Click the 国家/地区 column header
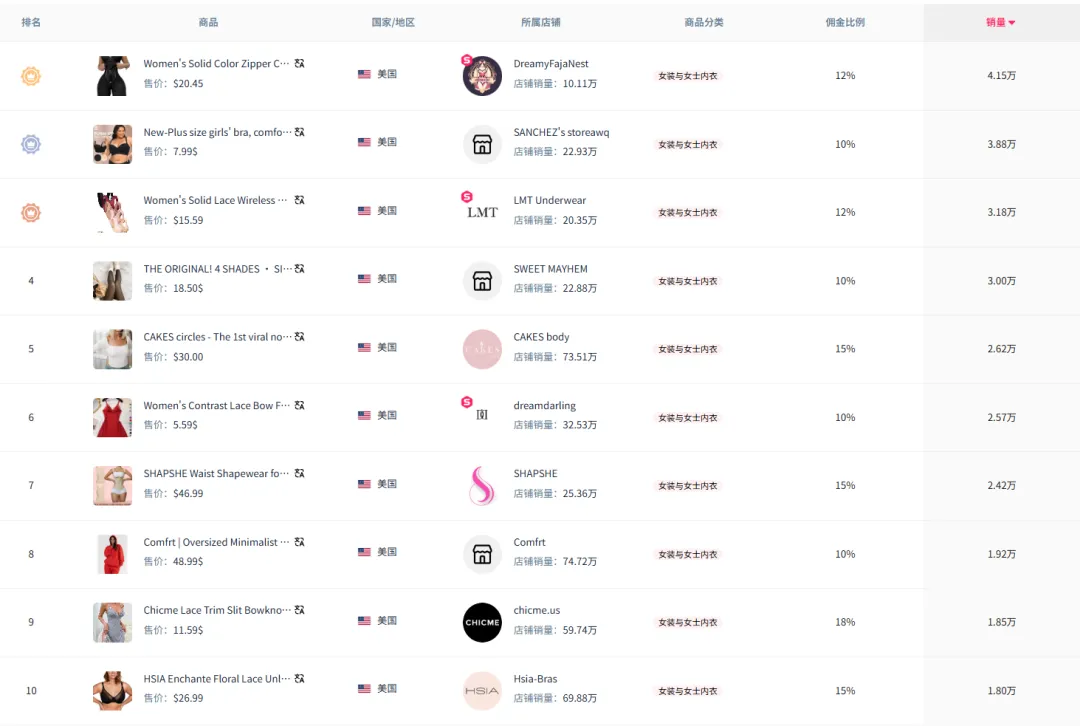This screenshot has width=1080, height=726. pyautogui.click(x=393, y=22)
